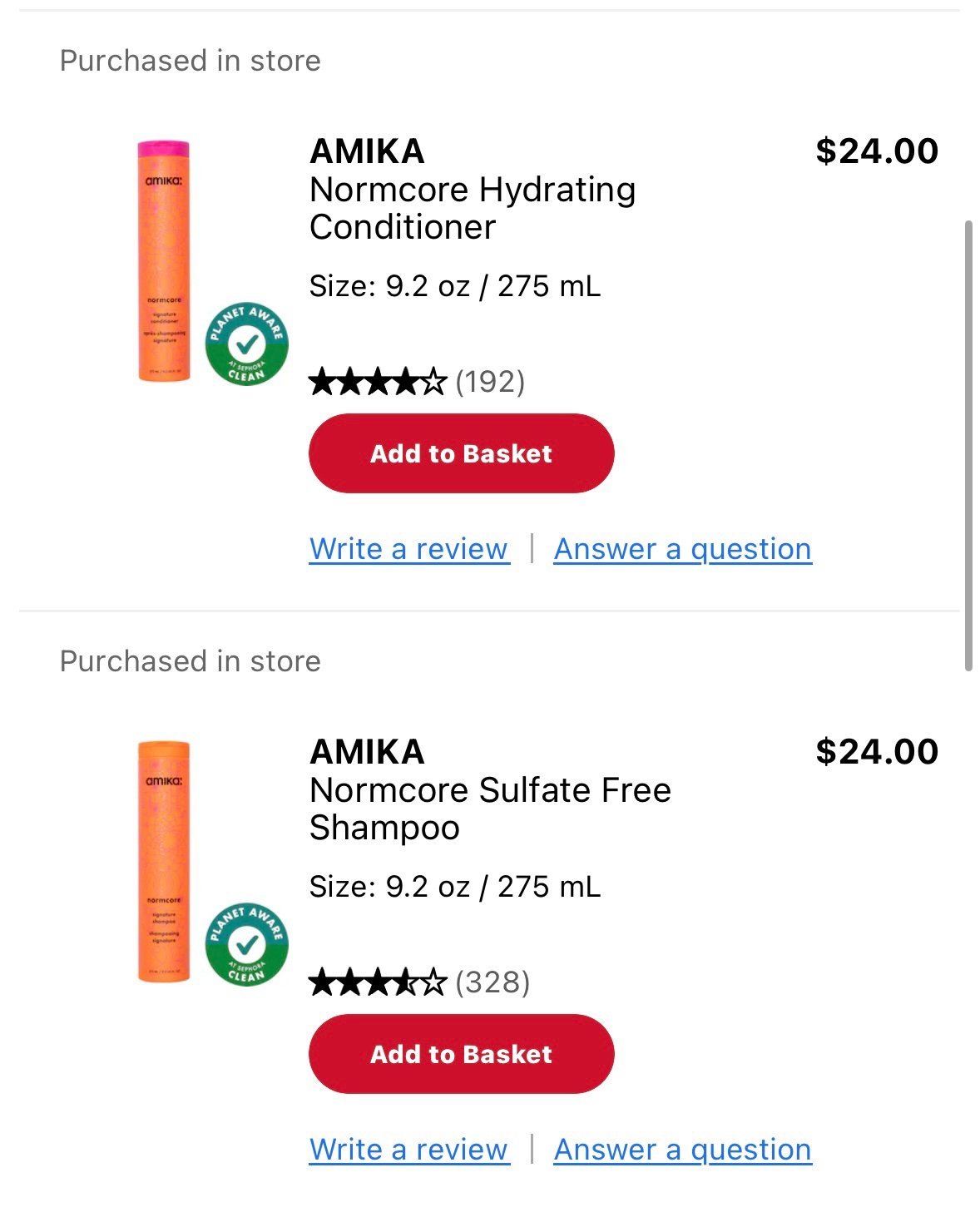Screen dimensions: 980x1207
Task: Open the Normcore Hydrating Conditioner product image
Action: (x=164, y=261)
